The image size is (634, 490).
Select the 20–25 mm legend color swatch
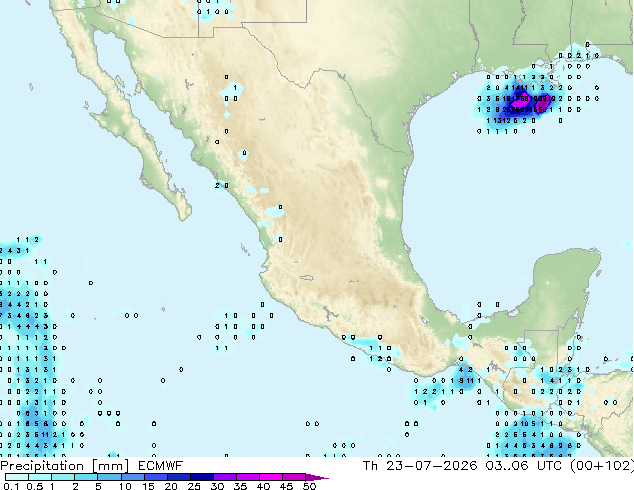pyautogui.click(x=178, y=477)
